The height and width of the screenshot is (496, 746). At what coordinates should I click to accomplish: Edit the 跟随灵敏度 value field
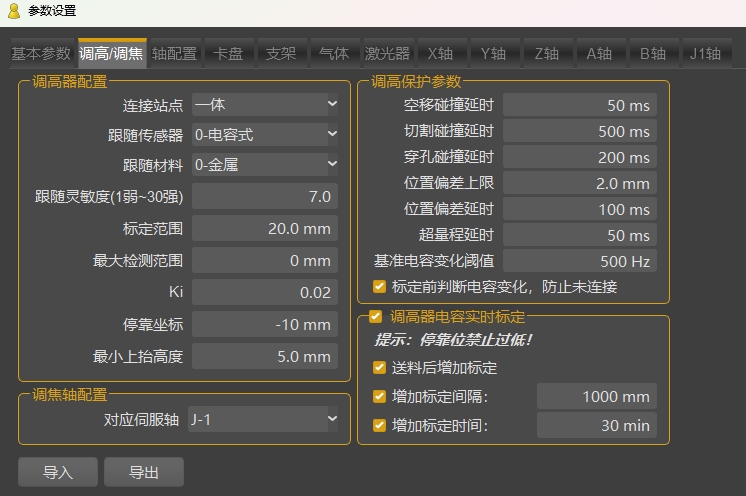point(265,196)
